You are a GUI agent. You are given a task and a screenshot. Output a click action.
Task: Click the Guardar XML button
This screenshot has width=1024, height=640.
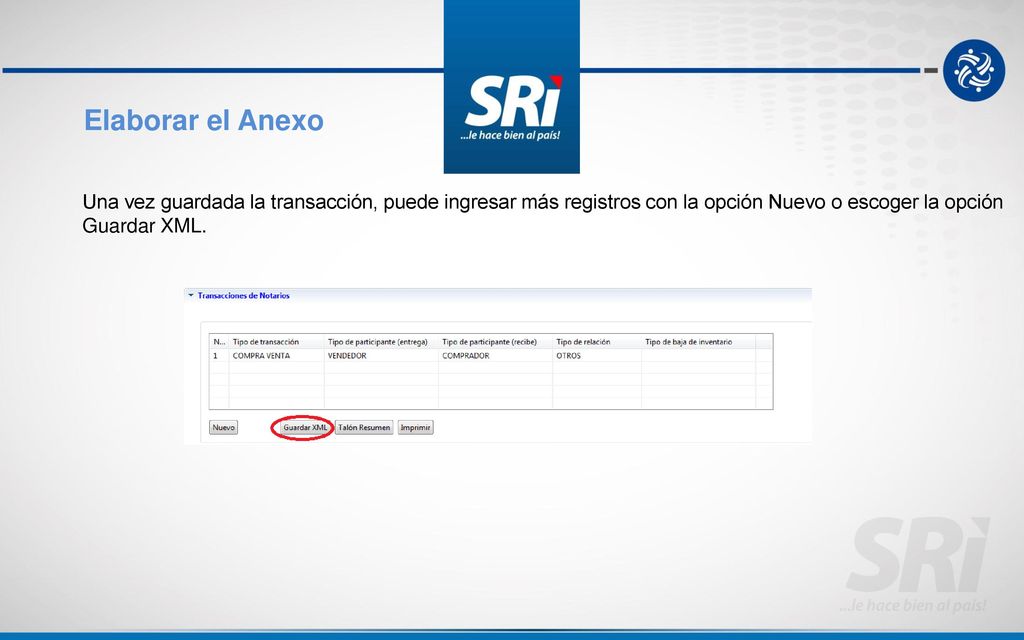[305, 427]
